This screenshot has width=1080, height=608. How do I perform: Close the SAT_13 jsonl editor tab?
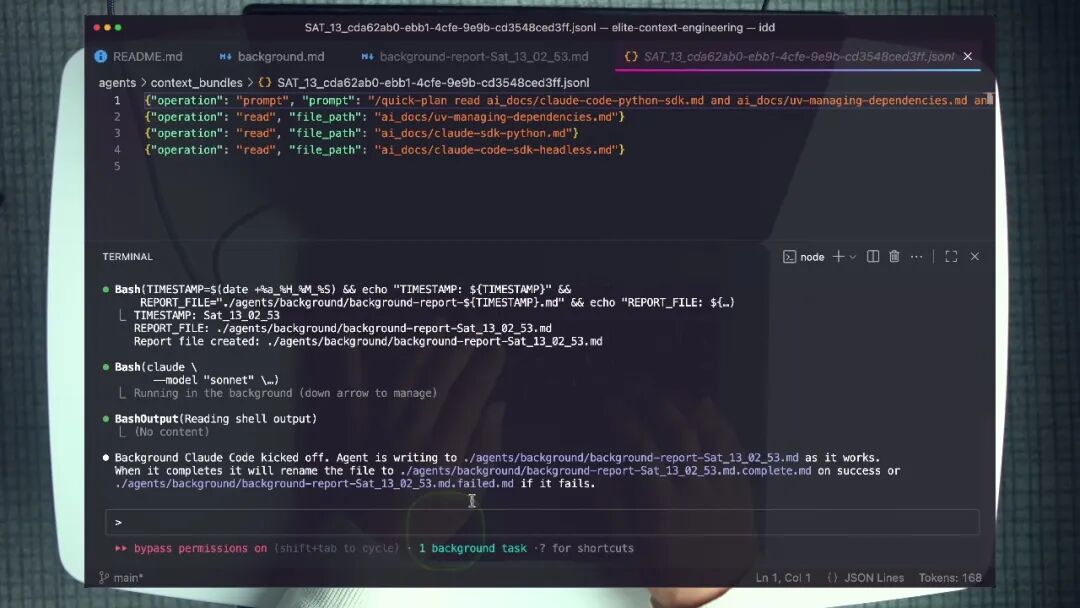click(968, 56)
